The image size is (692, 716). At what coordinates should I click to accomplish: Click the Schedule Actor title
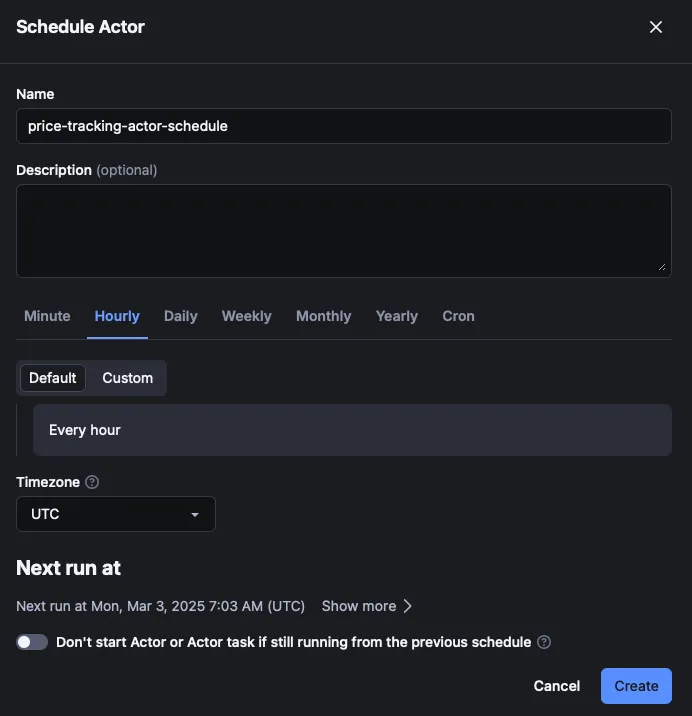pos(80,27)
